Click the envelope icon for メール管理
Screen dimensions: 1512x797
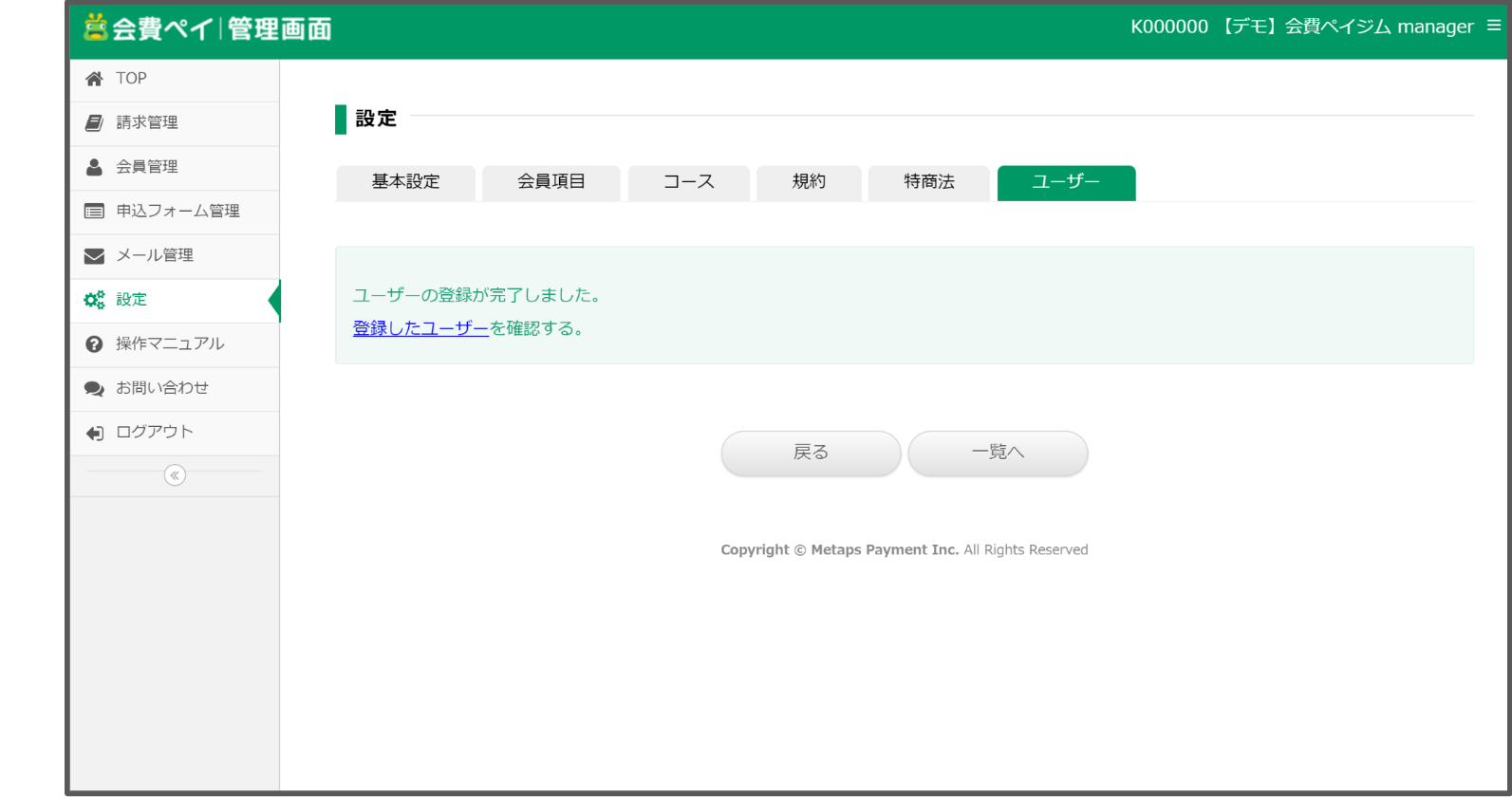point(94,255)
